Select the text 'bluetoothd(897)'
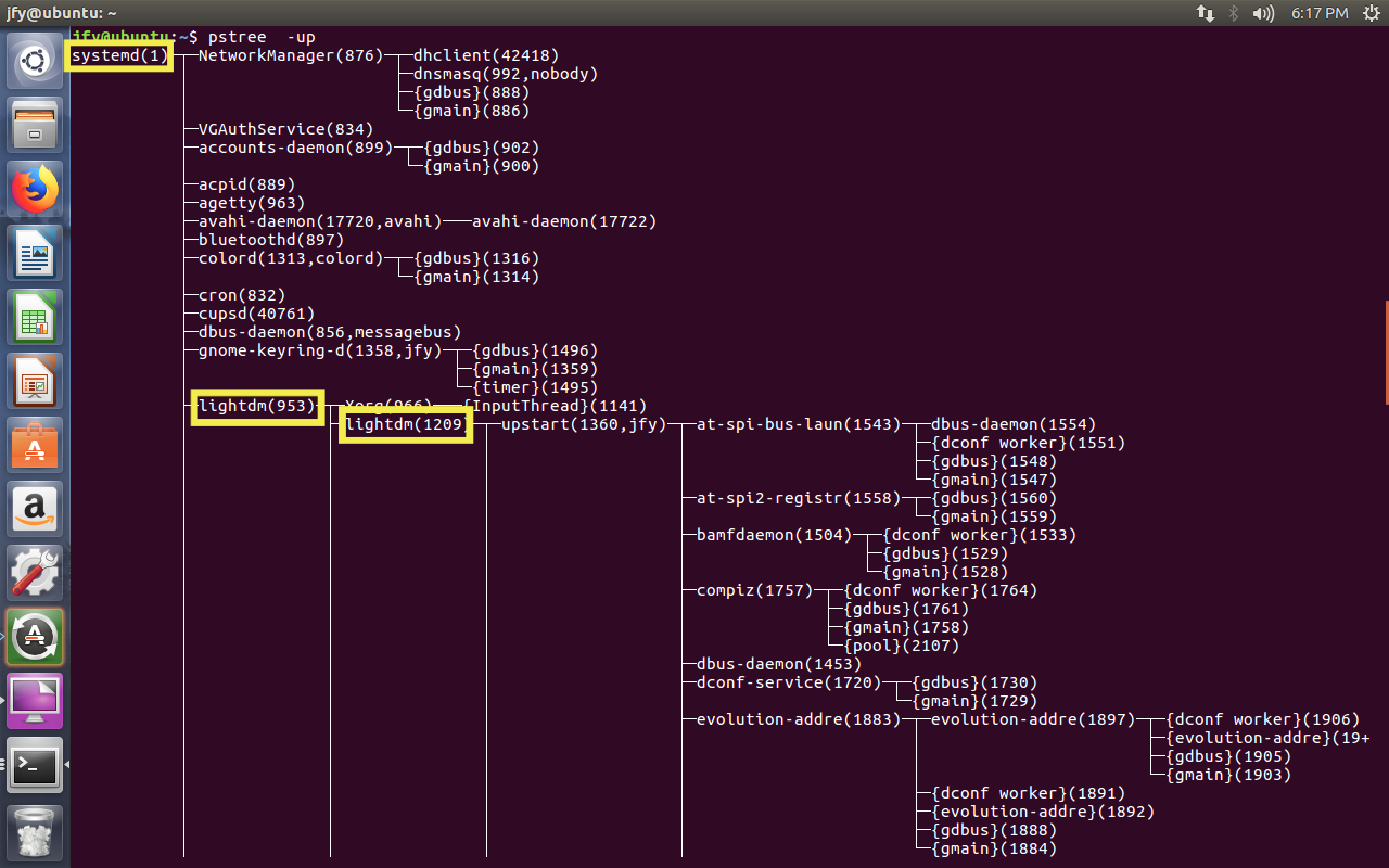Image resolution: width=1389 pixels, height=868 pixels. pyautogui.click(x=271, y=239)
